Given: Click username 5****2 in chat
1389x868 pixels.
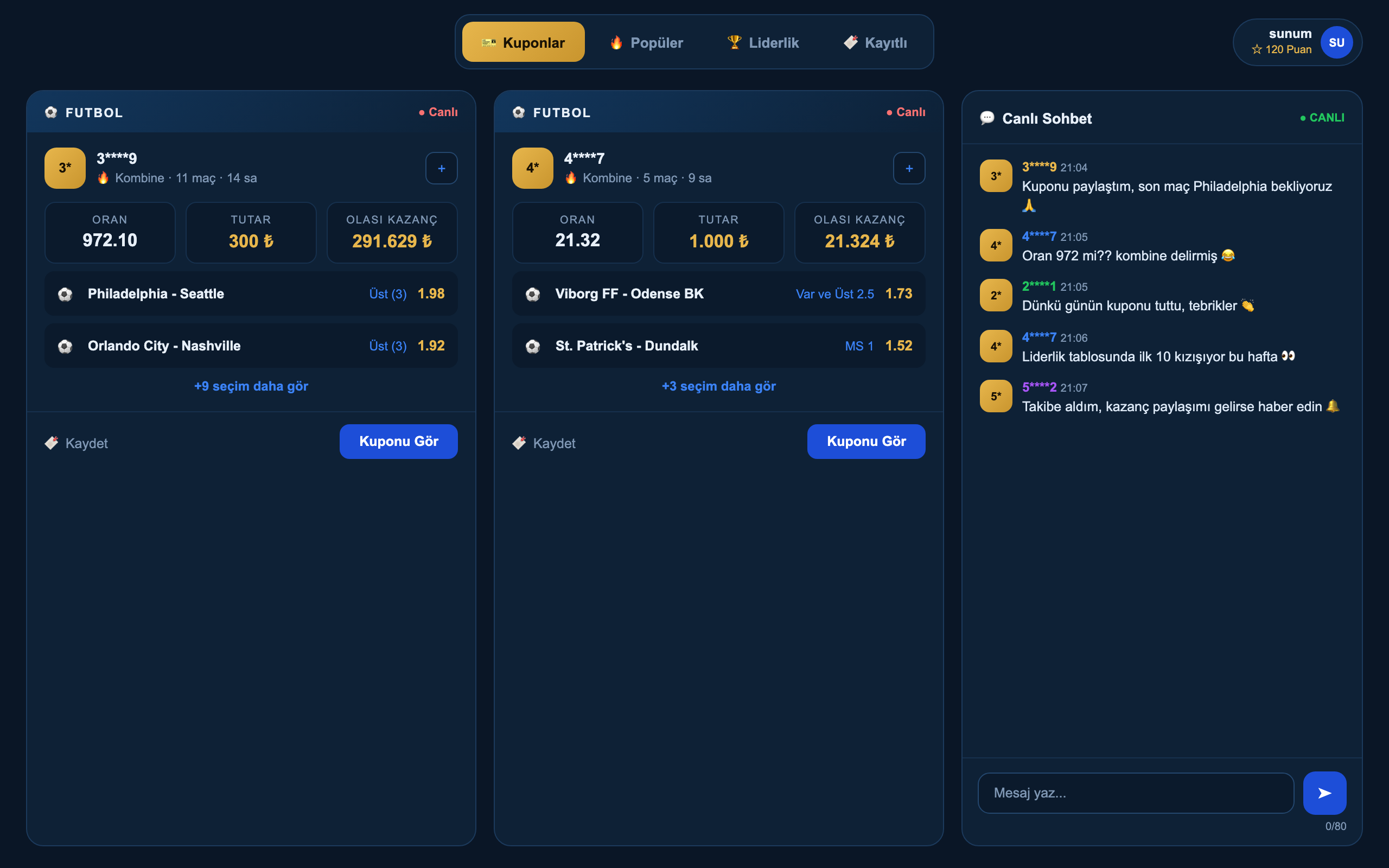Looking at the screenshot, I should point(1039,387).
